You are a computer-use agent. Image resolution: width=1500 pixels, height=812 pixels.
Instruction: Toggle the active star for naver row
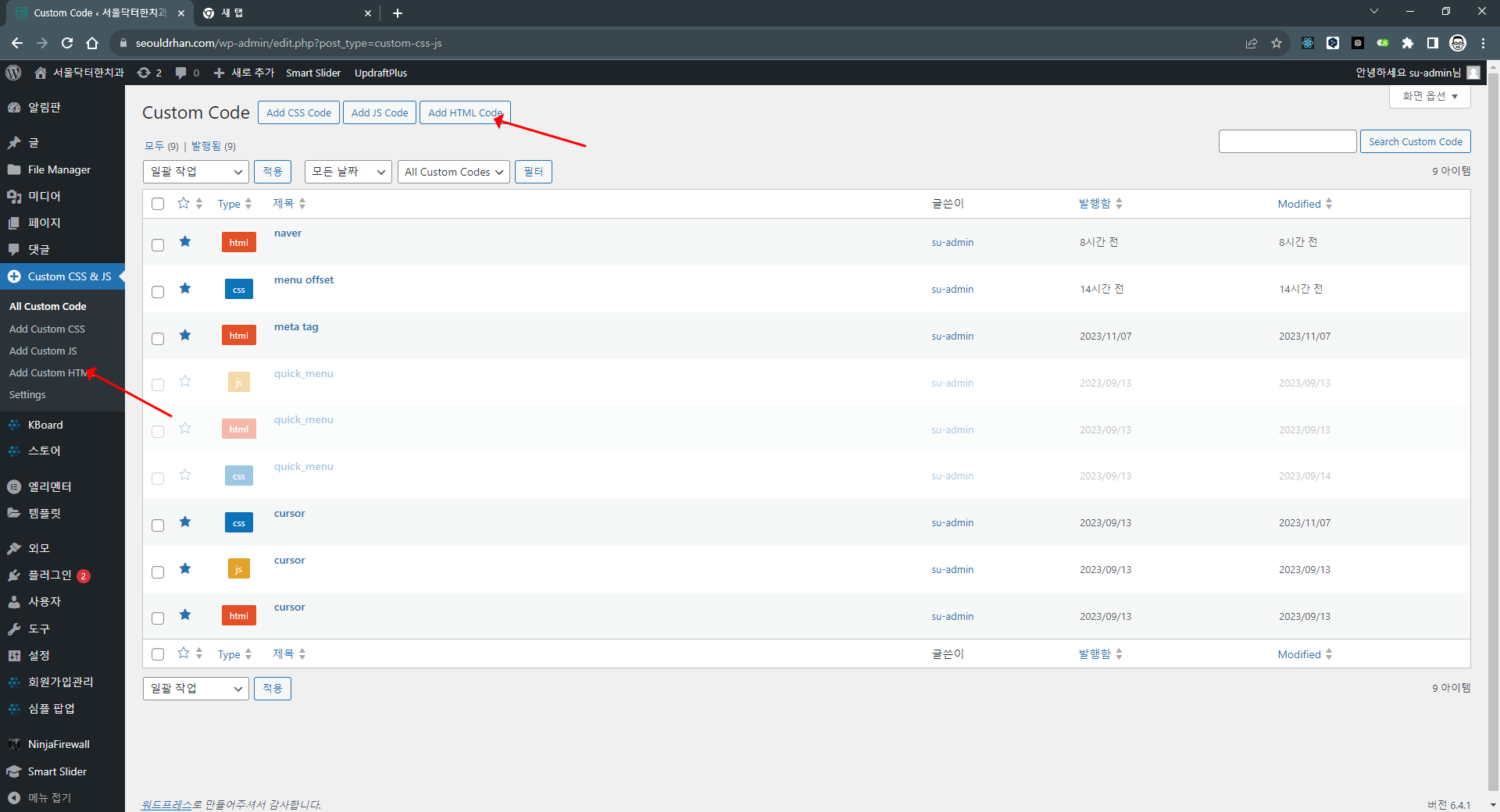pos(185,242)
